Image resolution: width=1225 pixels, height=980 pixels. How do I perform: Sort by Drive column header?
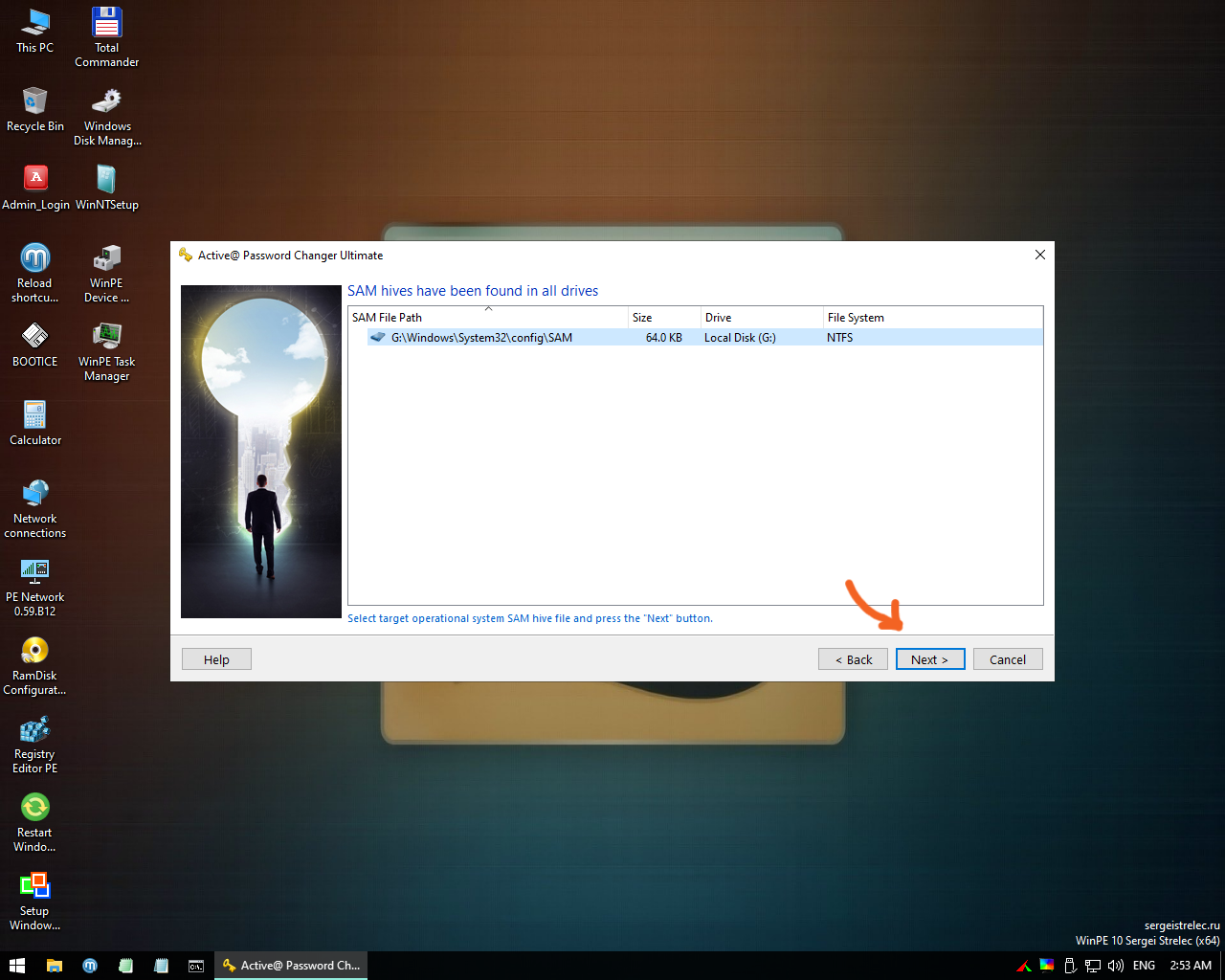tap(762, 317)
